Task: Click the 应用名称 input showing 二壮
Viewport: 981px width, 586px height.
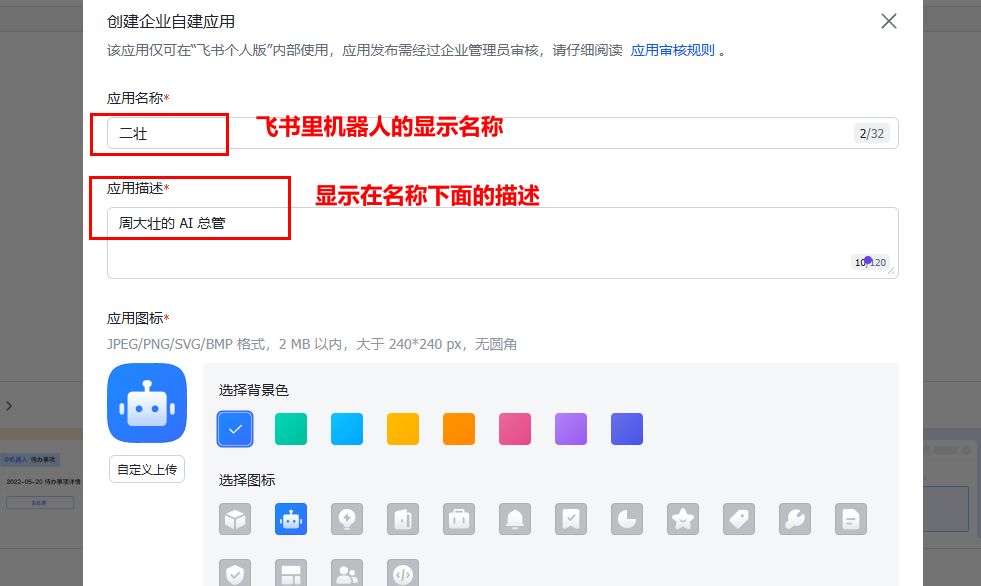Action: pyautogui.click(x=160, y=132)
